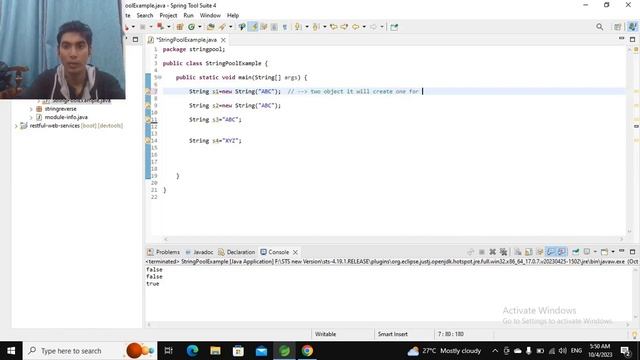The image size is (640, 360).
Task: Click the Back navigation arrow icon
Action: point(356,27)
